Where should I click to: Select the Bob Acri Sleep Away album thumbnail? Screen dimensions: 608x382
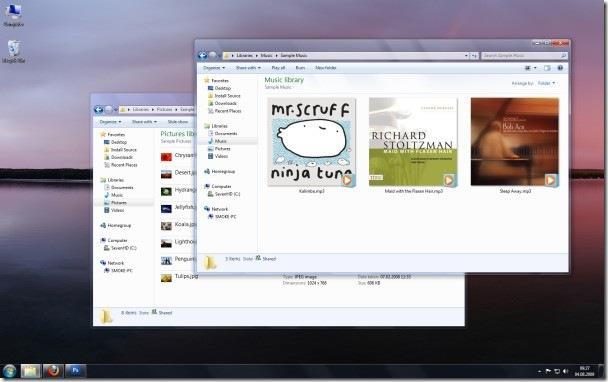tap(515, 142)
